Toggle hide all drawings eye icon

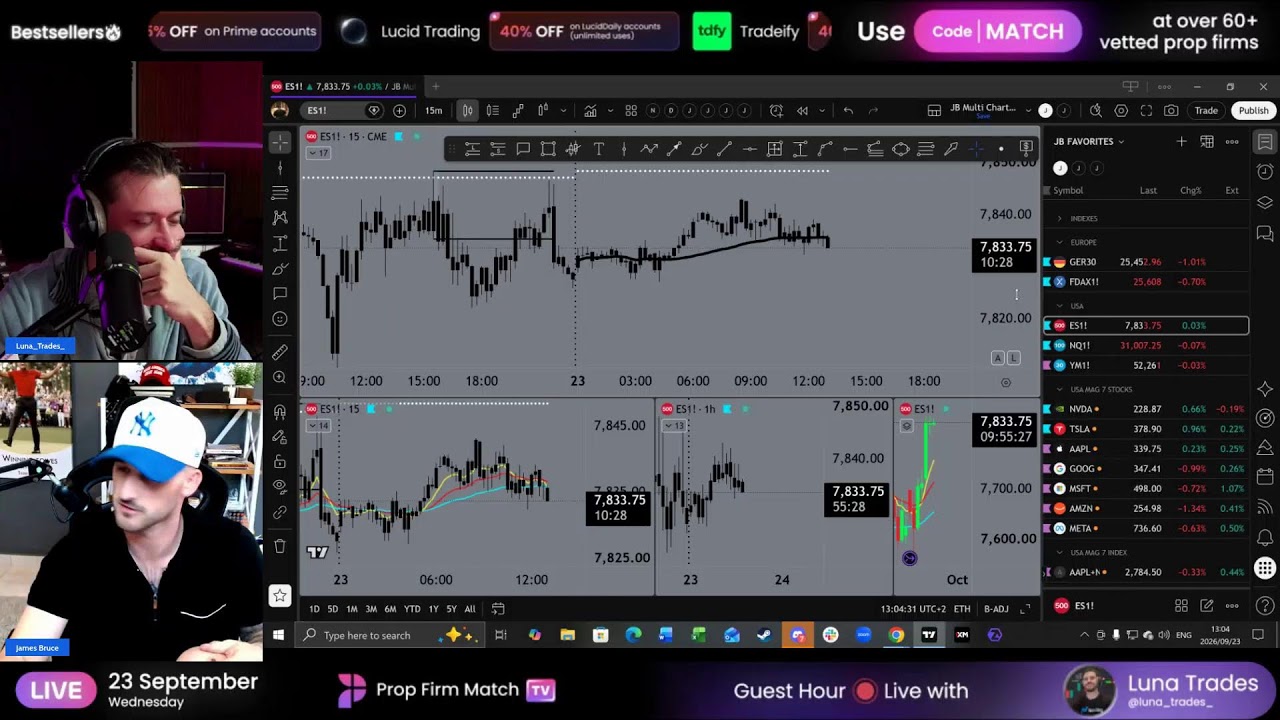280,487
